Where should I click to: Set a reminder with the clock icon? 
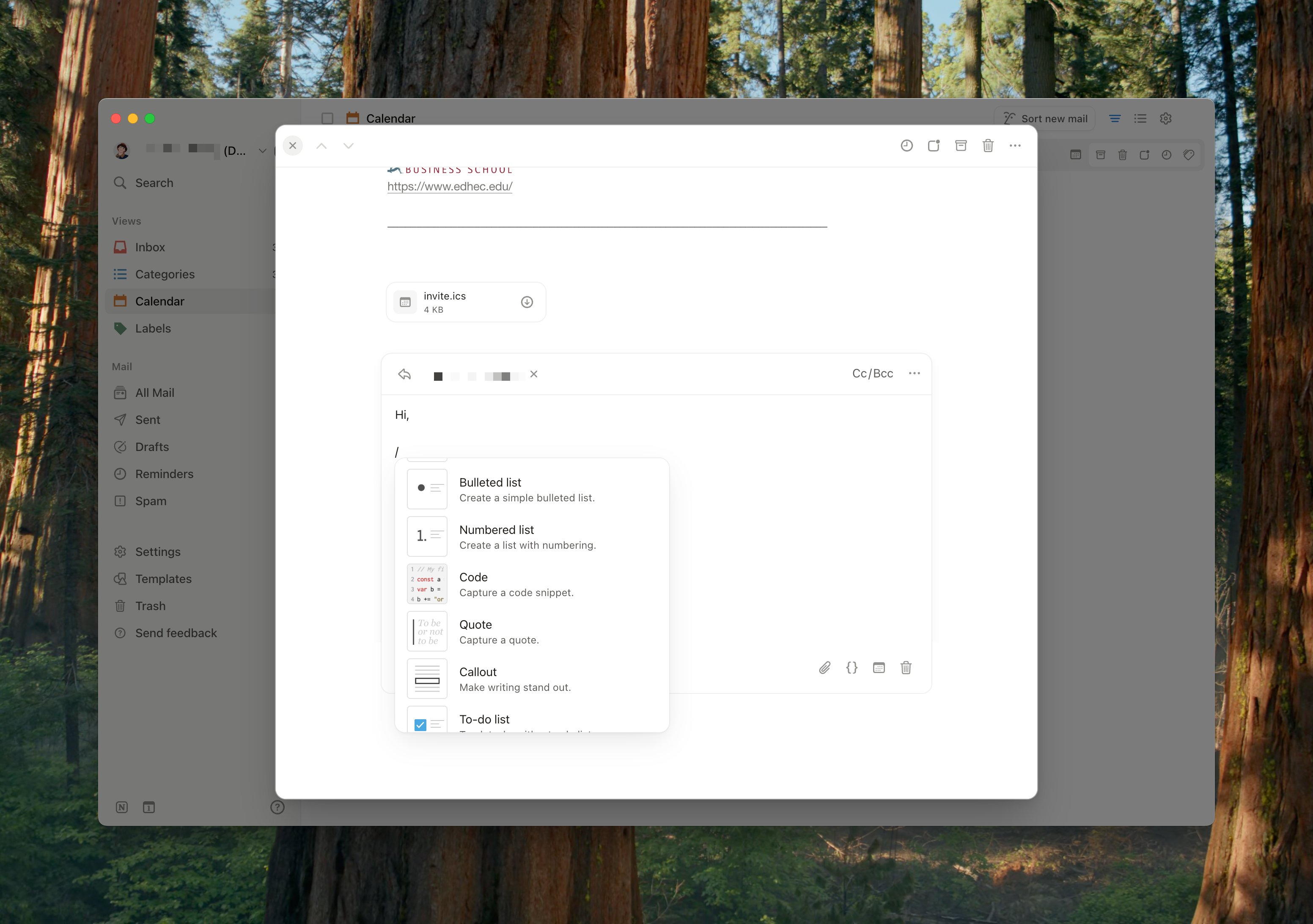pos(906,146)
